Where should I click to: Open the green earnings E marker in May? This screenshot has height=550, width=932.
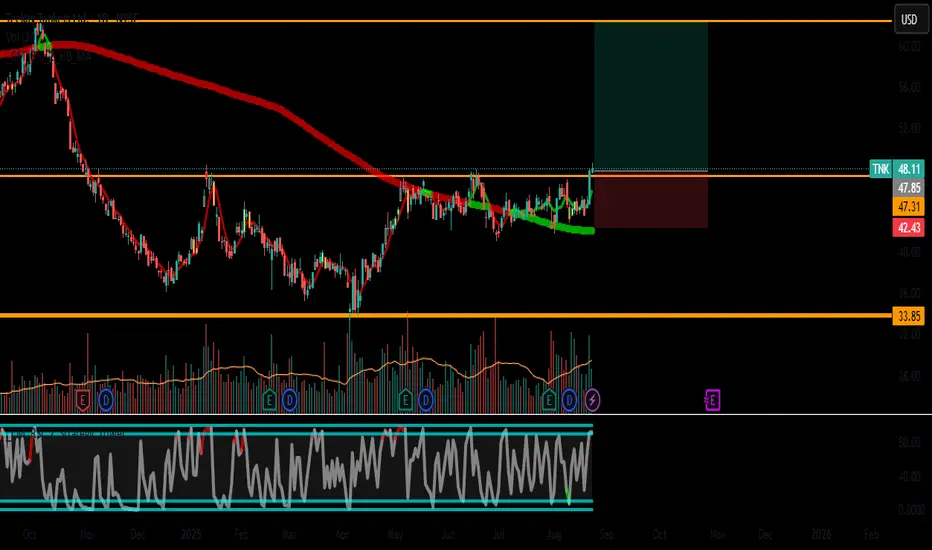[x=405, y=400]
